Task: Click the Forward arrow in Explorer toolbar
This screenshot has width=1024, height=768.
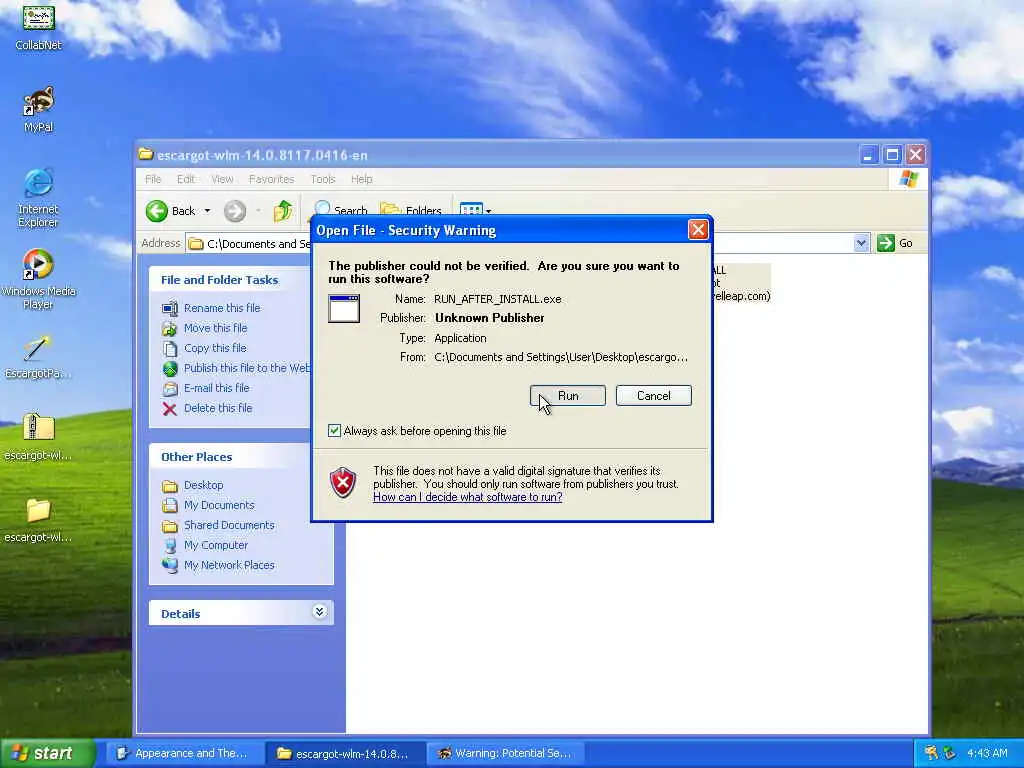Action: click(x=235, y=211)
